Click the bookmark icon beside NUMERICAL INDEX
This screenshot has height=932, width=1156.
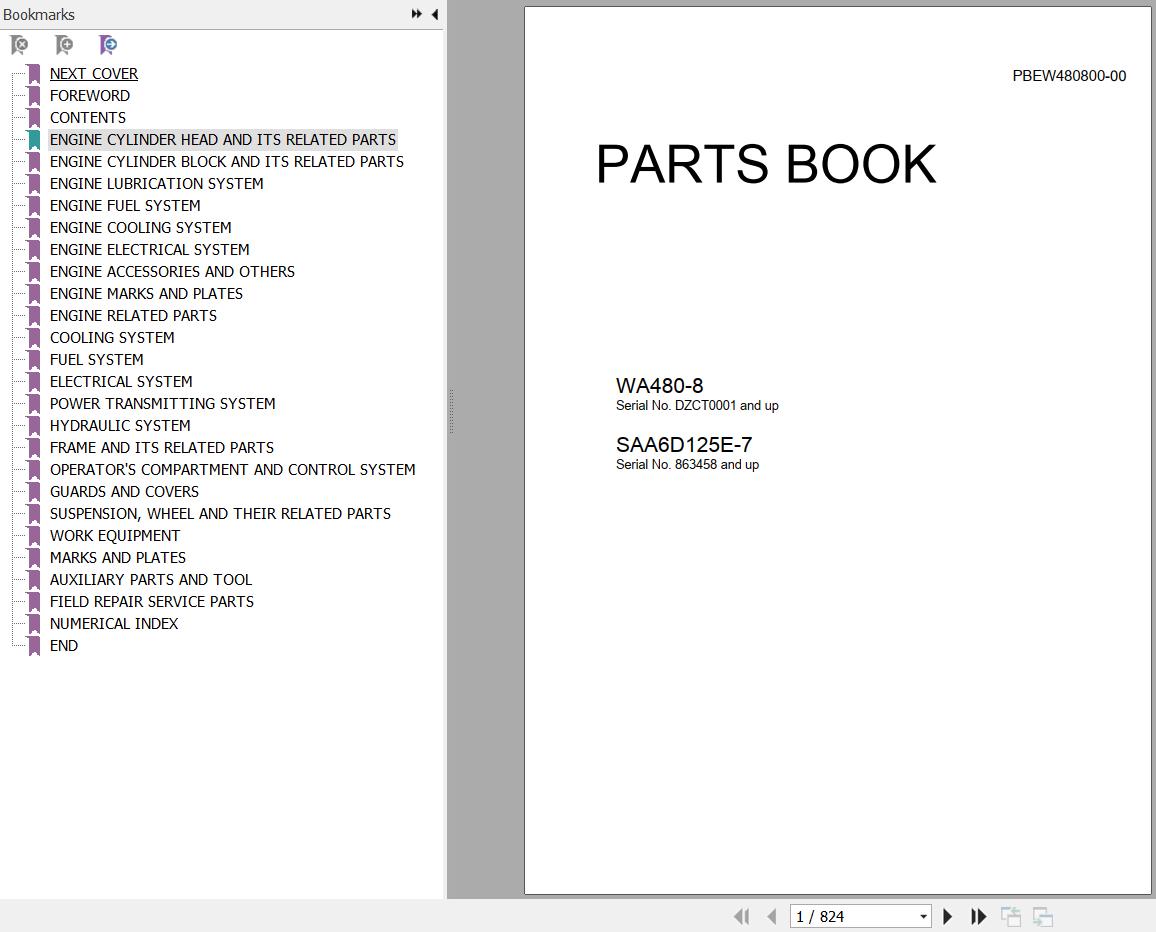(34, 624)
